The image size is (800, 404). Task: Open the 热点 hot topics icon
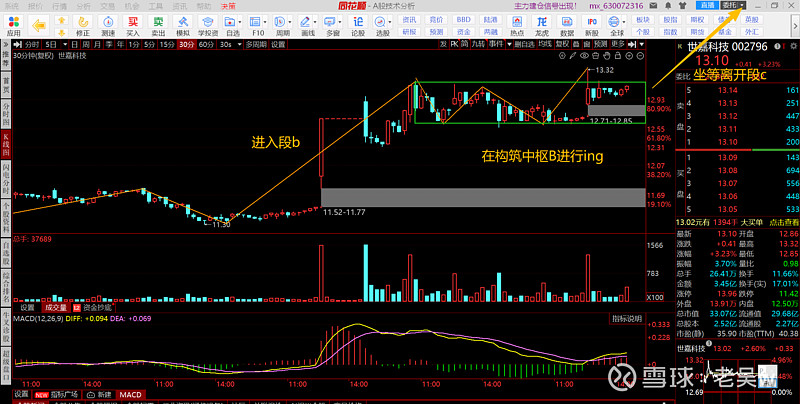coord(517,26)
